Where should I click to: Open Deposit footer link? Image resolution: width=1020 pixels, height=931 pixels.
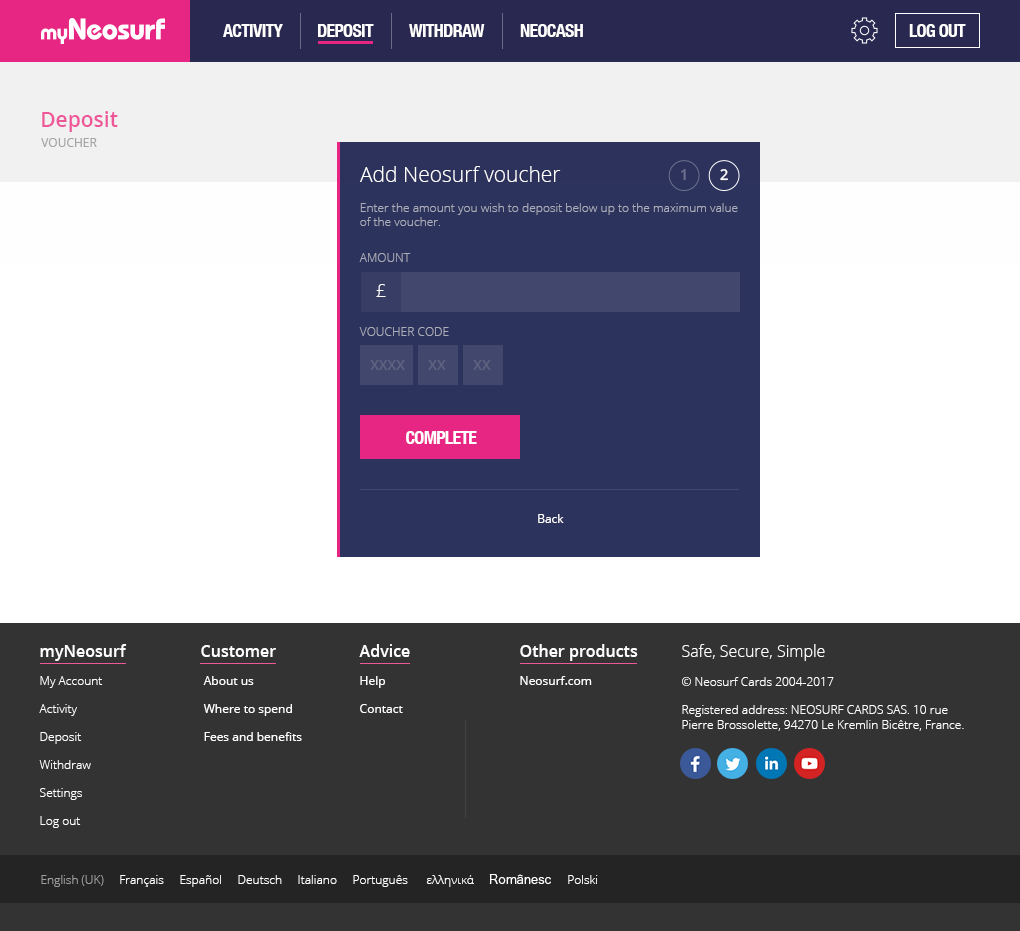60,736
